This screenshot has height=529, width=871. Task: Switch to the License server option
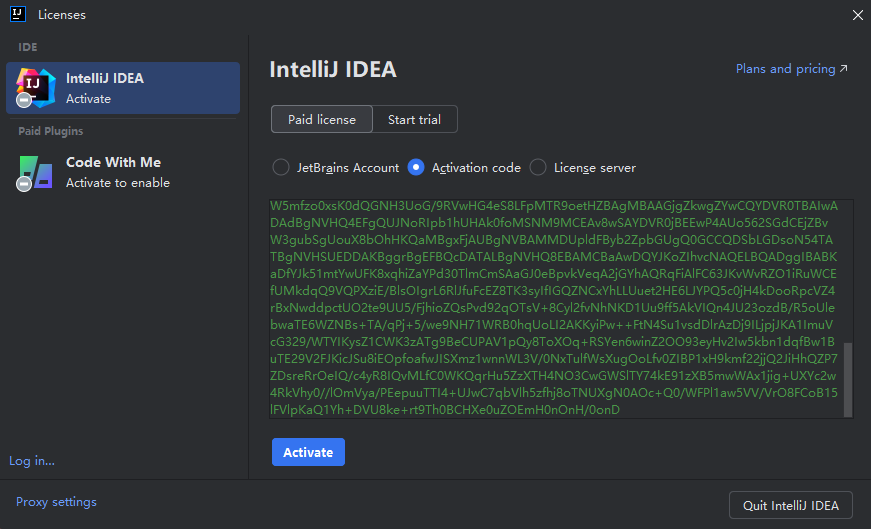pos(538,167)
